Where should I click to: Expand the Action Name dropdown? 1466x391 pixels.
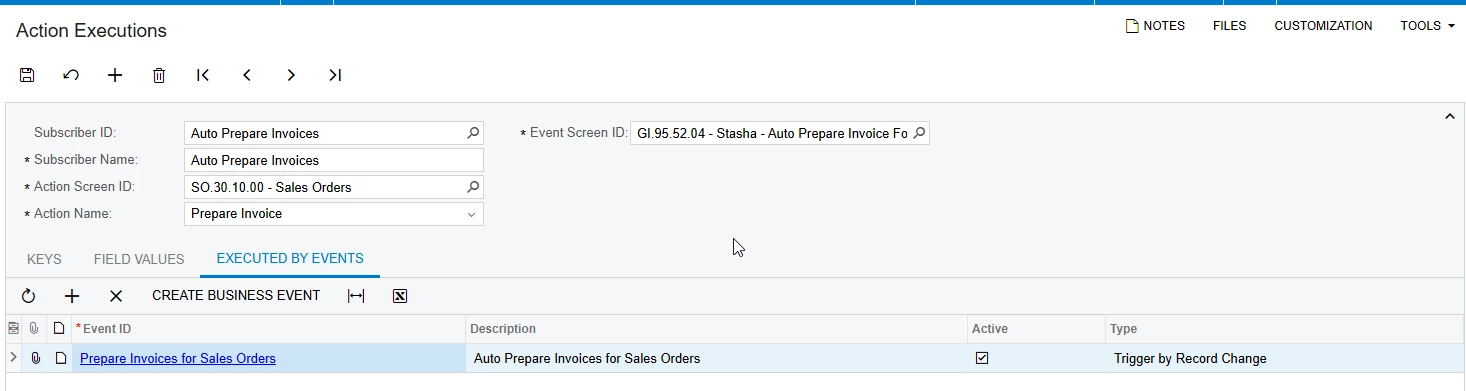pyautogui.click(x=472, y=214)
